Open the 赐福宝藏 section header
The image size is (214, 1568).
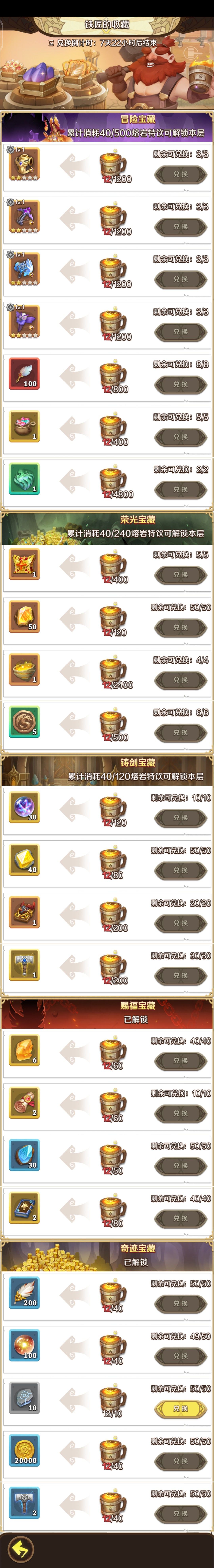107,1012
